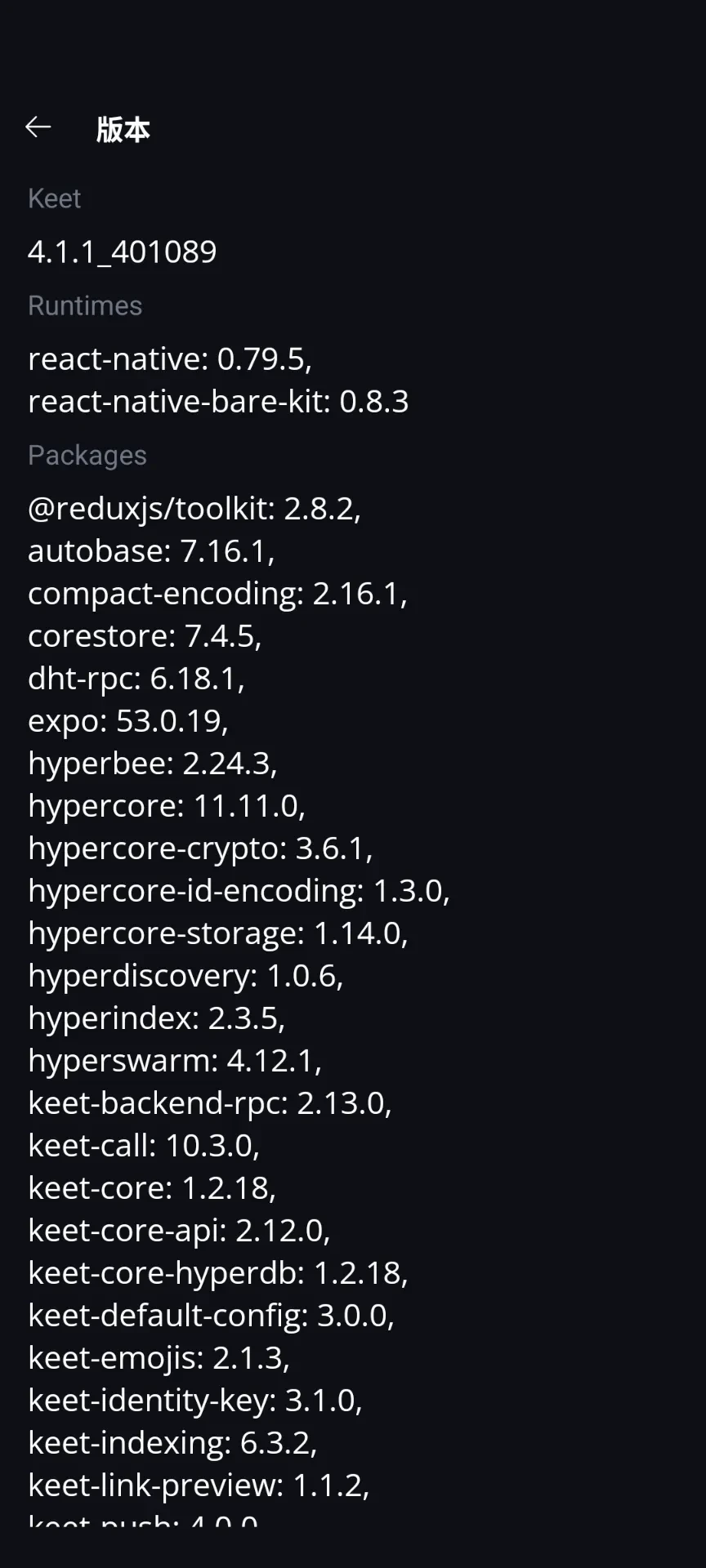Tap the expo 53.0.19 line

pyautogui.click(x=128, y=721)
